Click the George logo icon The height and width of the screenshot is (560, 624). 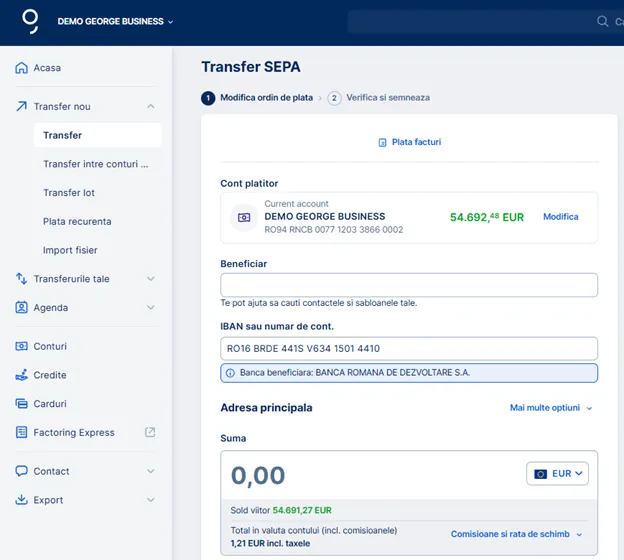pos(31,21)
